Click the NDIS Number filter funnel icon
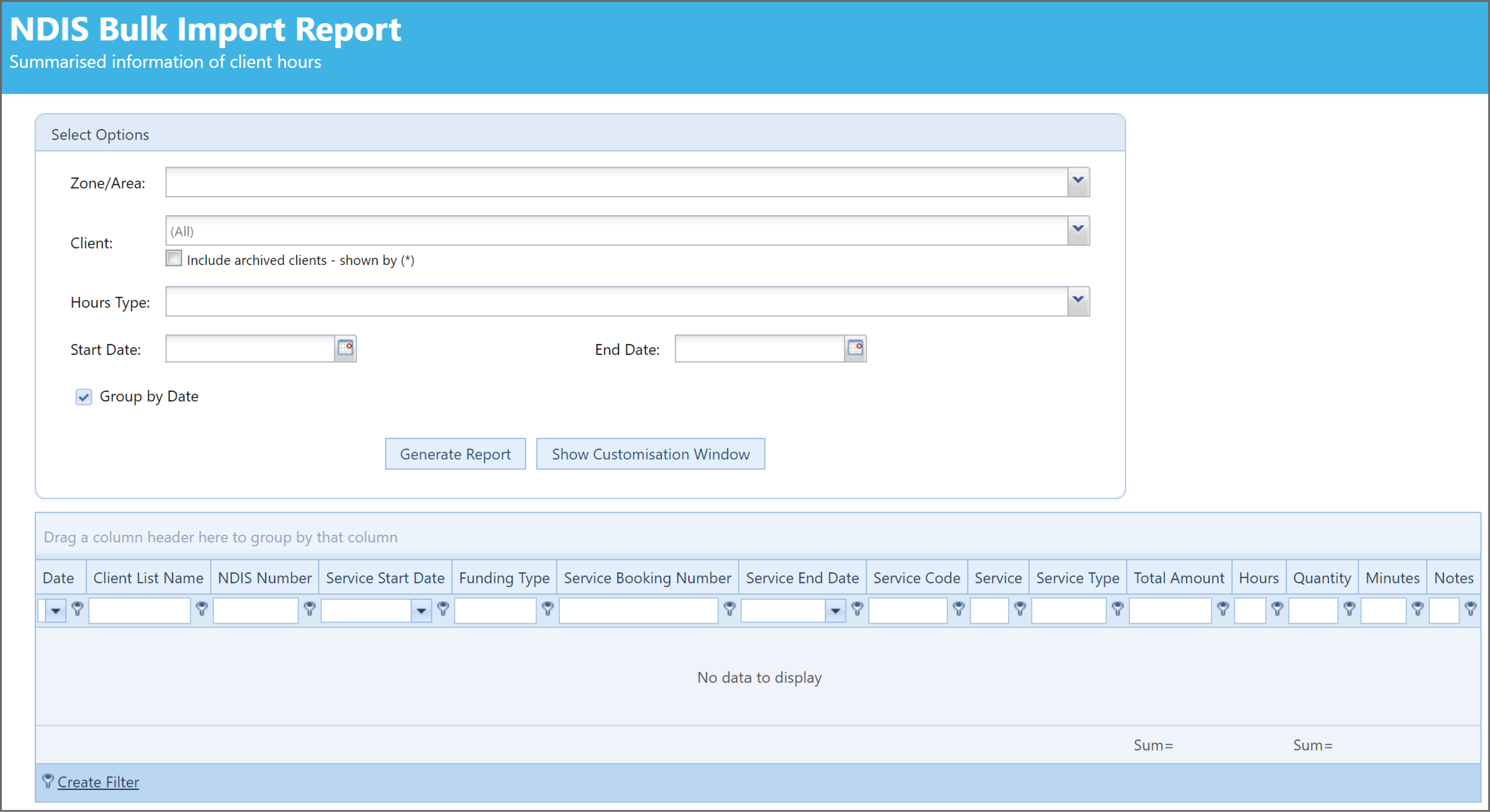 [310, 609]
